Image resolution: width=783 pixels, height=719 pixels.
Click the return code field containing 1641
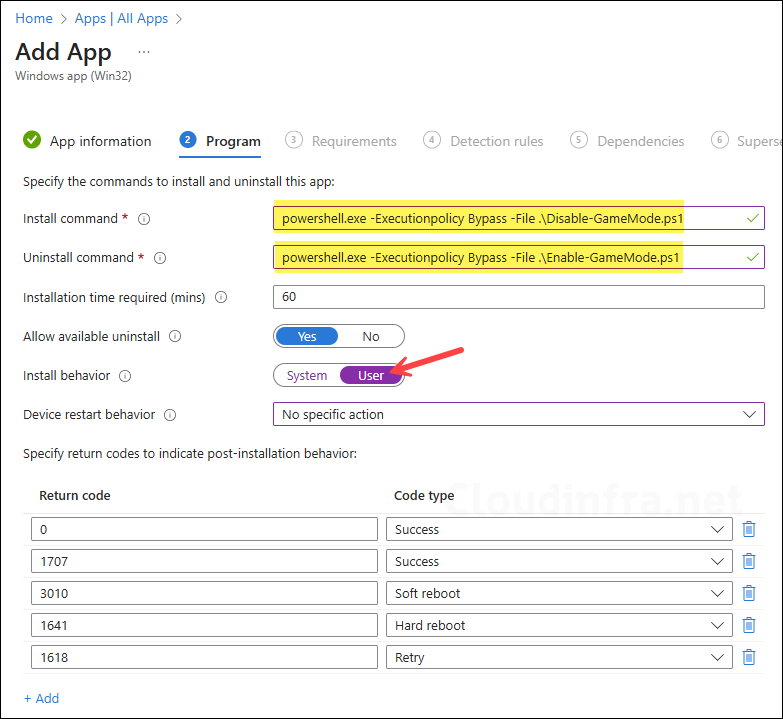(x=204, y=625)
